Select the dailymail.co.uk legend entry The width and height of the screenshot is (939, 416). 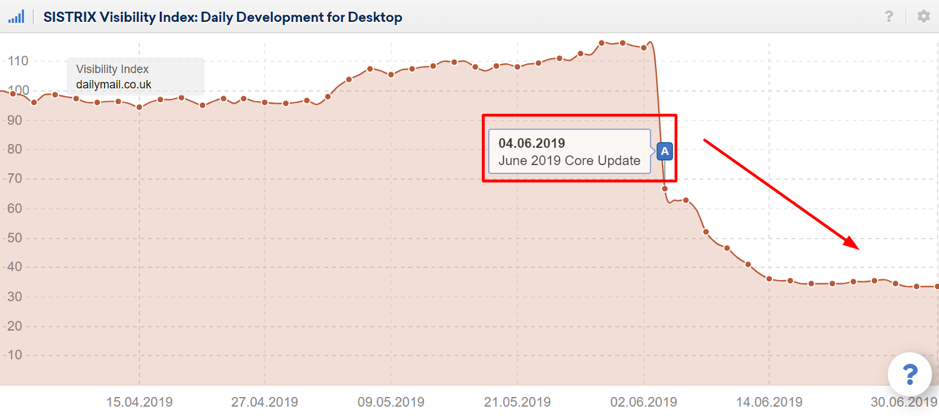click(115, 84)
